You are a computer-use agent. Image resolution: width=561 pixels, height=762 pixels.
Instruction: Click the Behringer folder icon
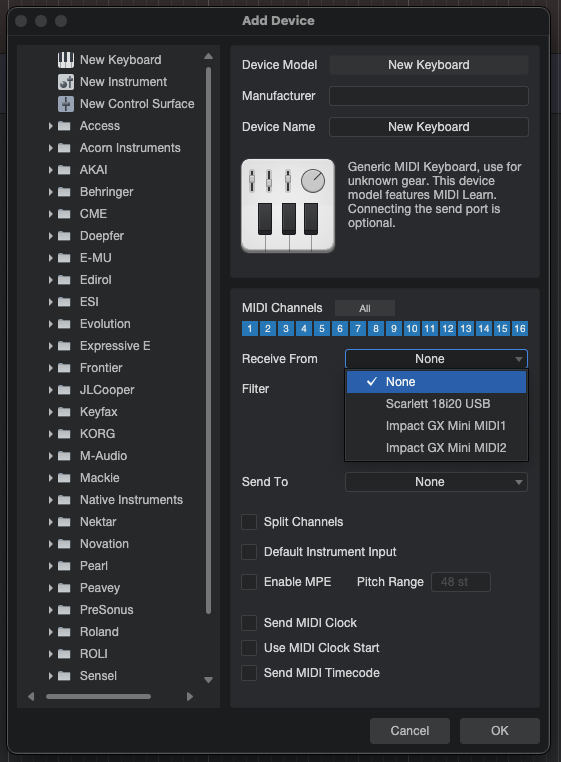click(64, 192)
